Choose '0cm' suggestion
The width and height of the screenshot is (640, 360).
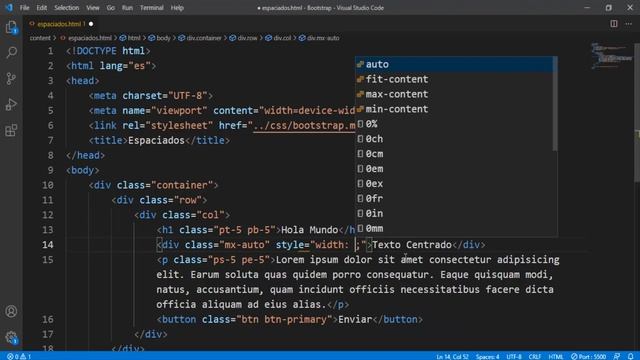454,154
